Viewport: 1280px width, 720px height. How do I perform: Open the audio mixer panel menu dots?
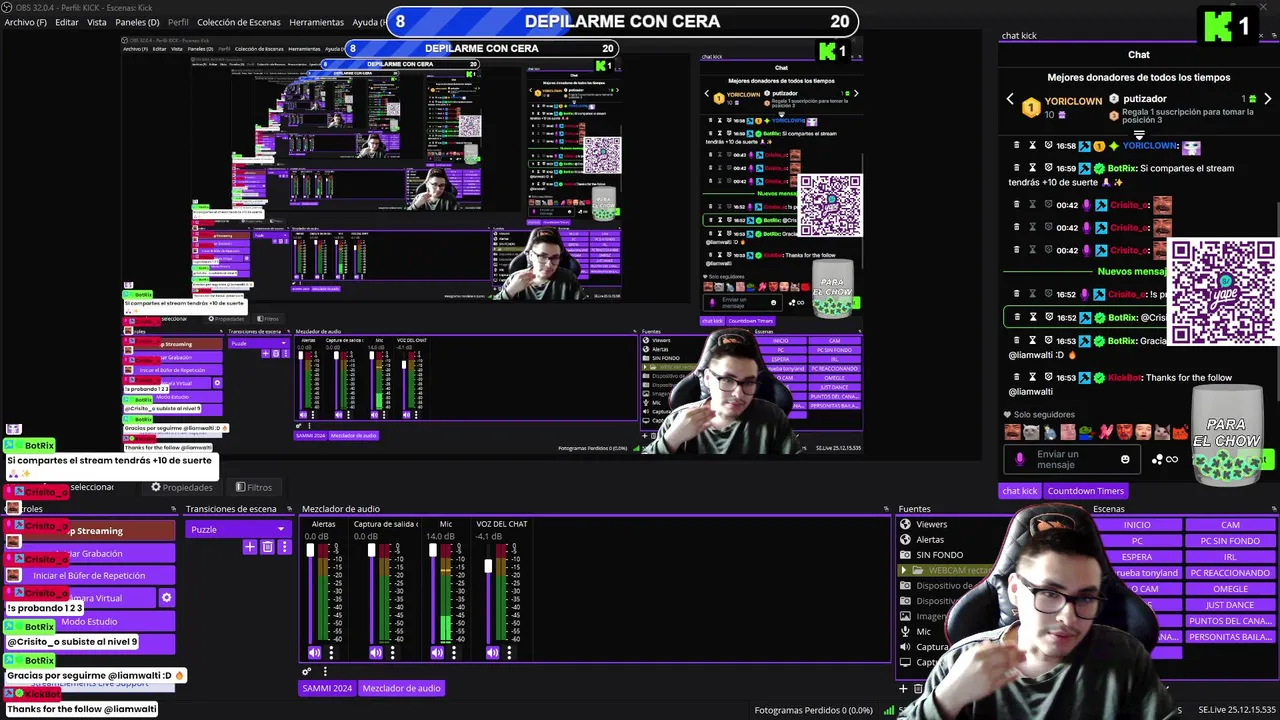(x=325, y=671)
